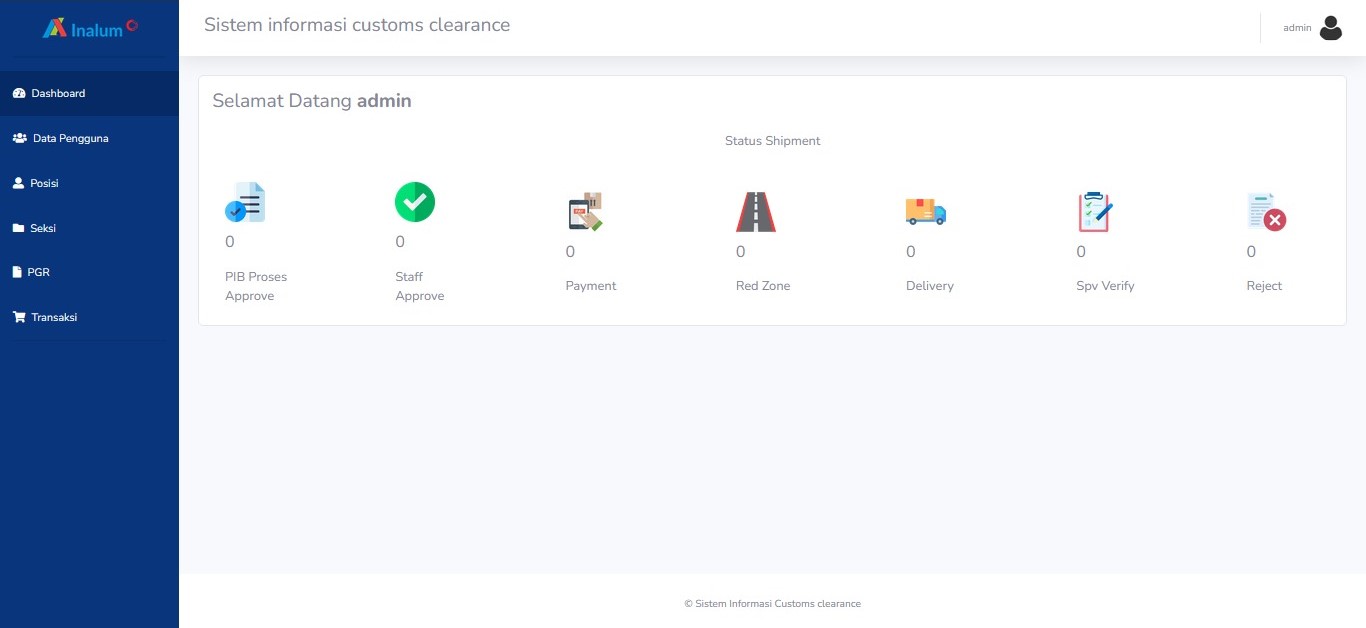Click the Inalum logo in sidebar
Screen dimensions: 1366x628
coord(89,28)
